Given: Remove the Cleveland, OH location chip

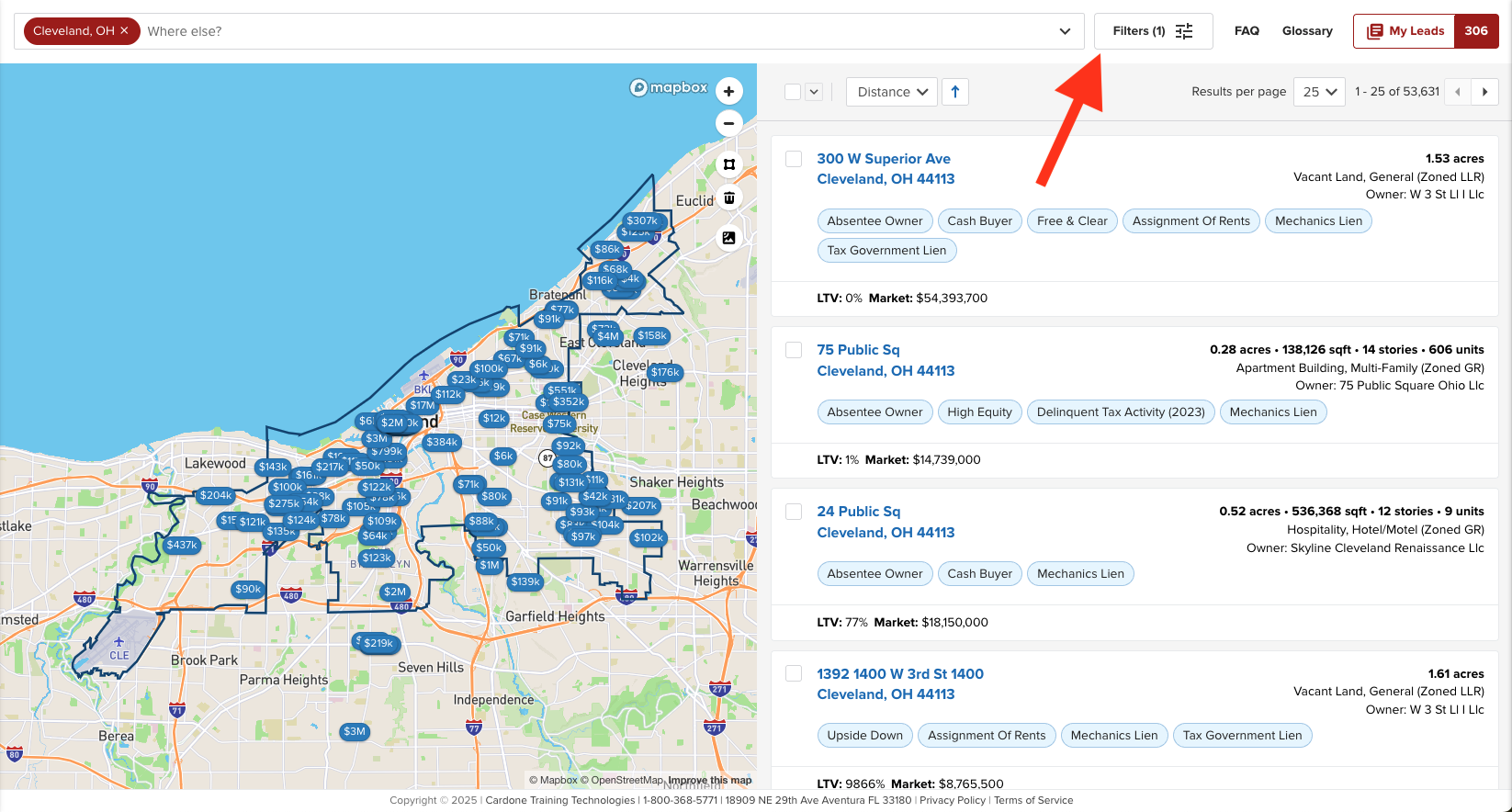Looking at the screenshot, I should (124, 31).
